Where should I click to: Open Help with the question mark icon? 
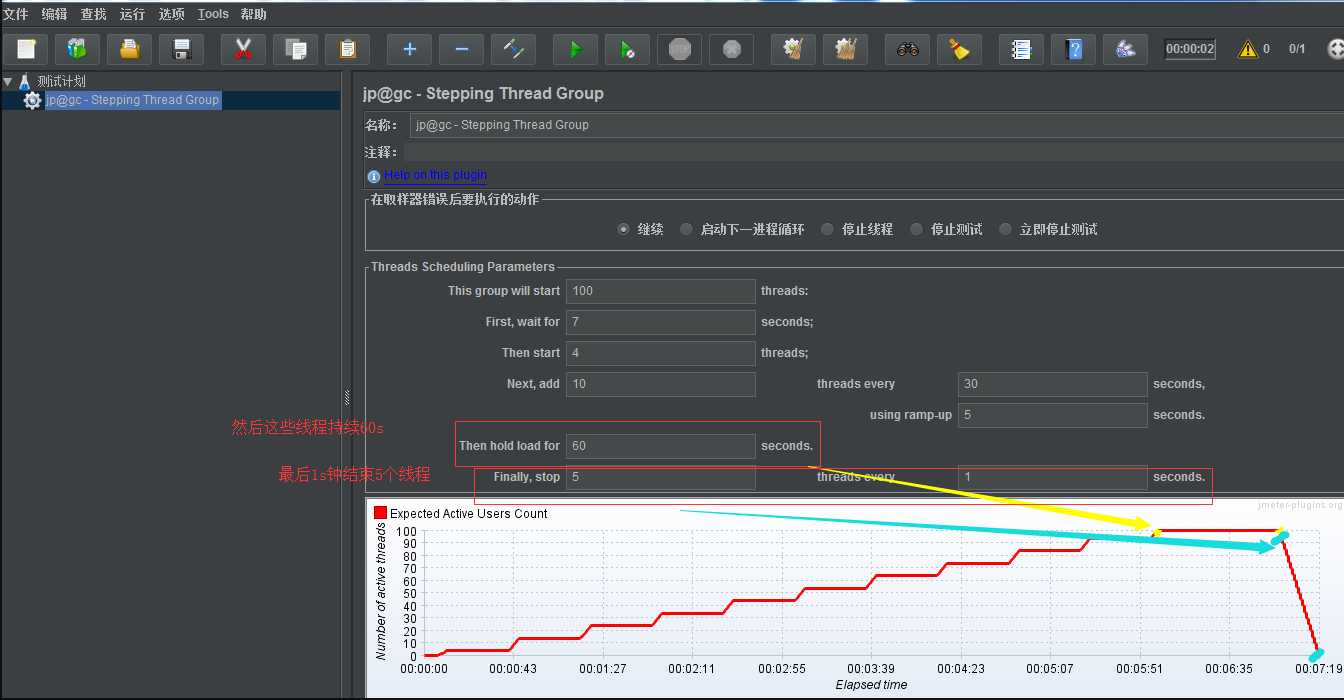[x=1073, y=49]
